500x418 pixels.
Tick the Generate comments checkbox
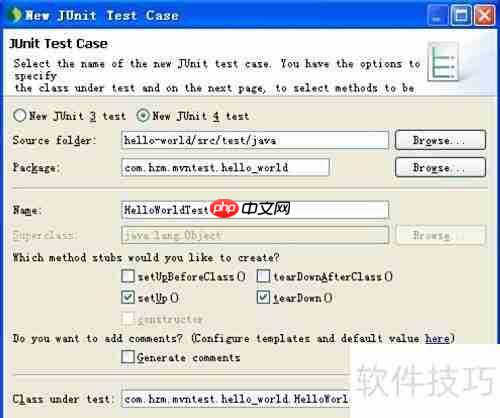click(128, 357)
